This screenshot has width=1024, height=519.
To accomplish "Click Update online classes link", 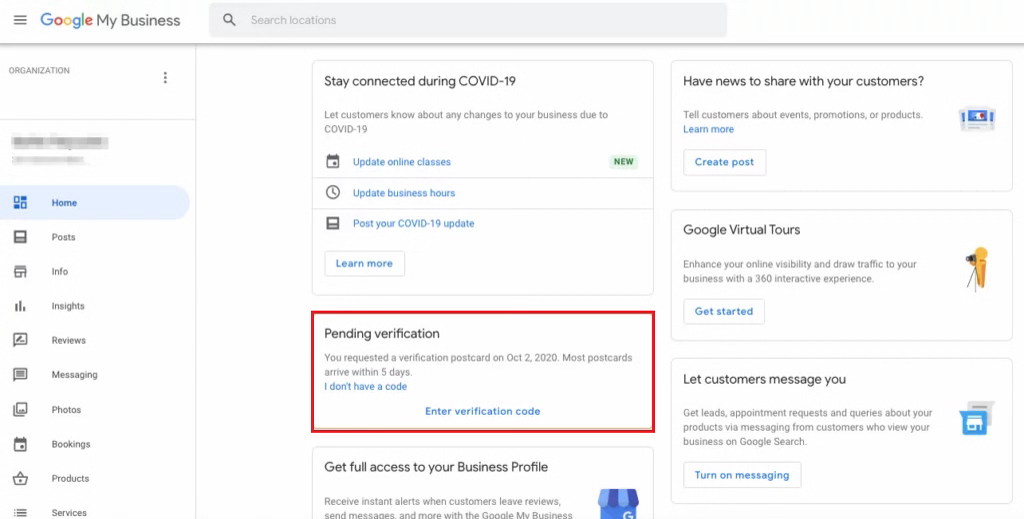I will click(x=402, y=162).
